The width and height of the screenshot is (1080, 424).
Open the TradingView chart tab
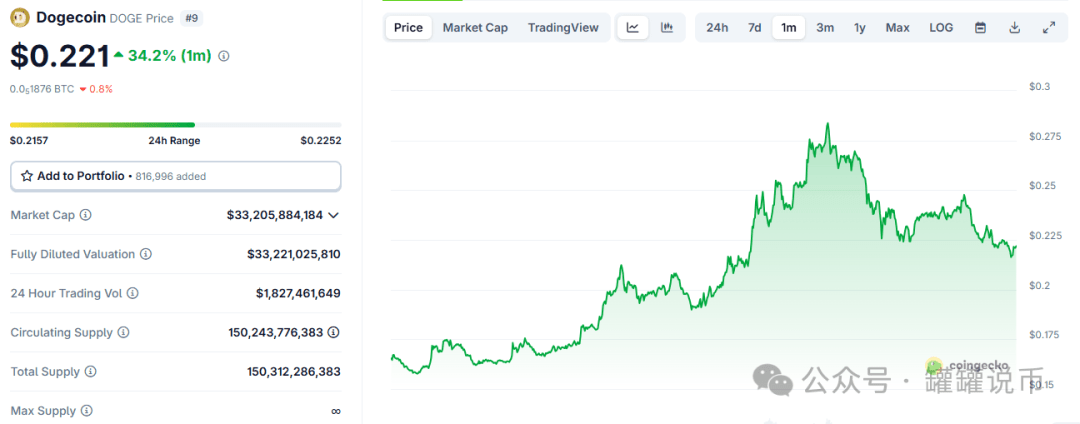pyautogui.click(x=563, y=28)
